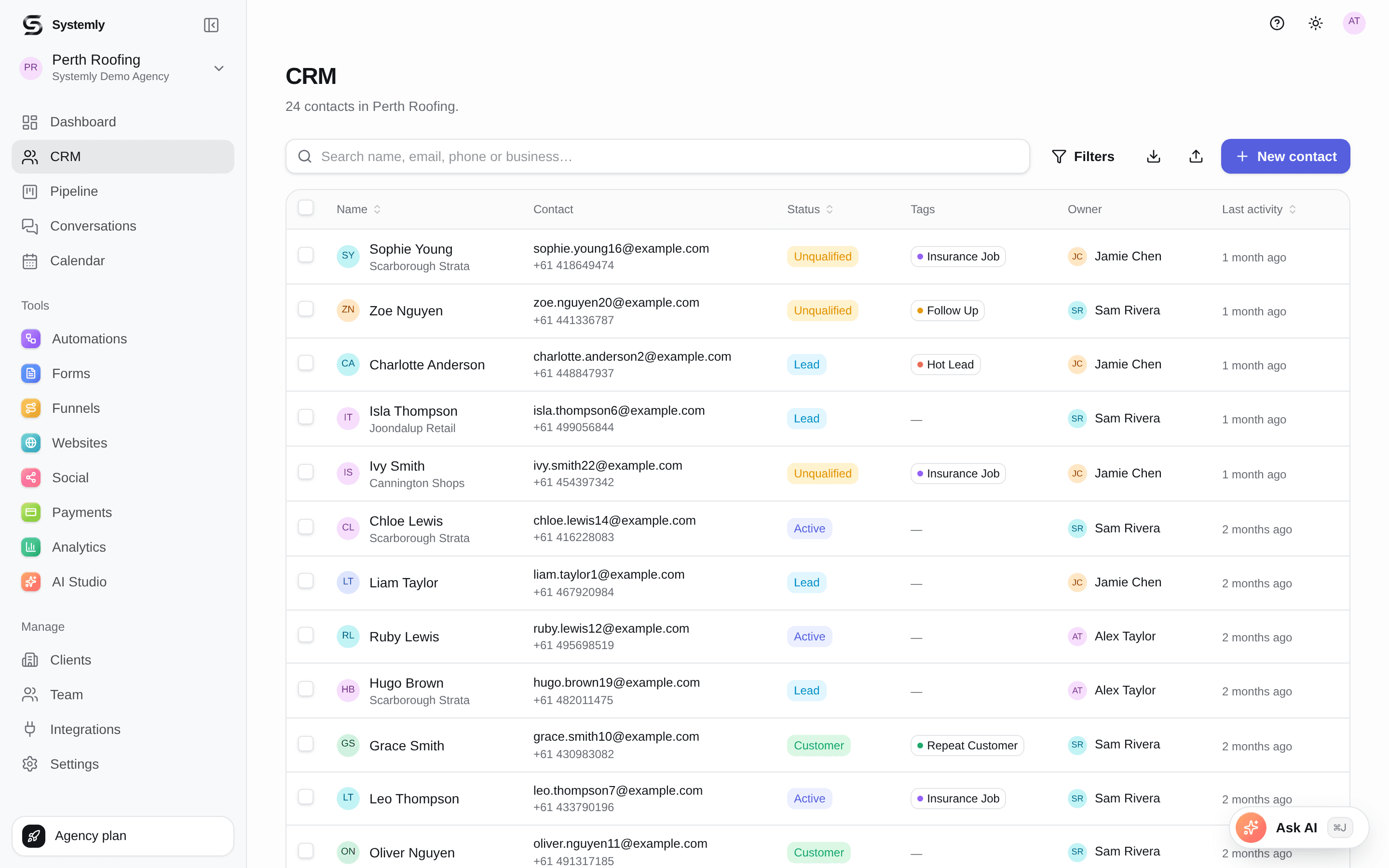Viewport: 1389px width, 868px height.
Task: Sort by the Name column
Action: 359,210
